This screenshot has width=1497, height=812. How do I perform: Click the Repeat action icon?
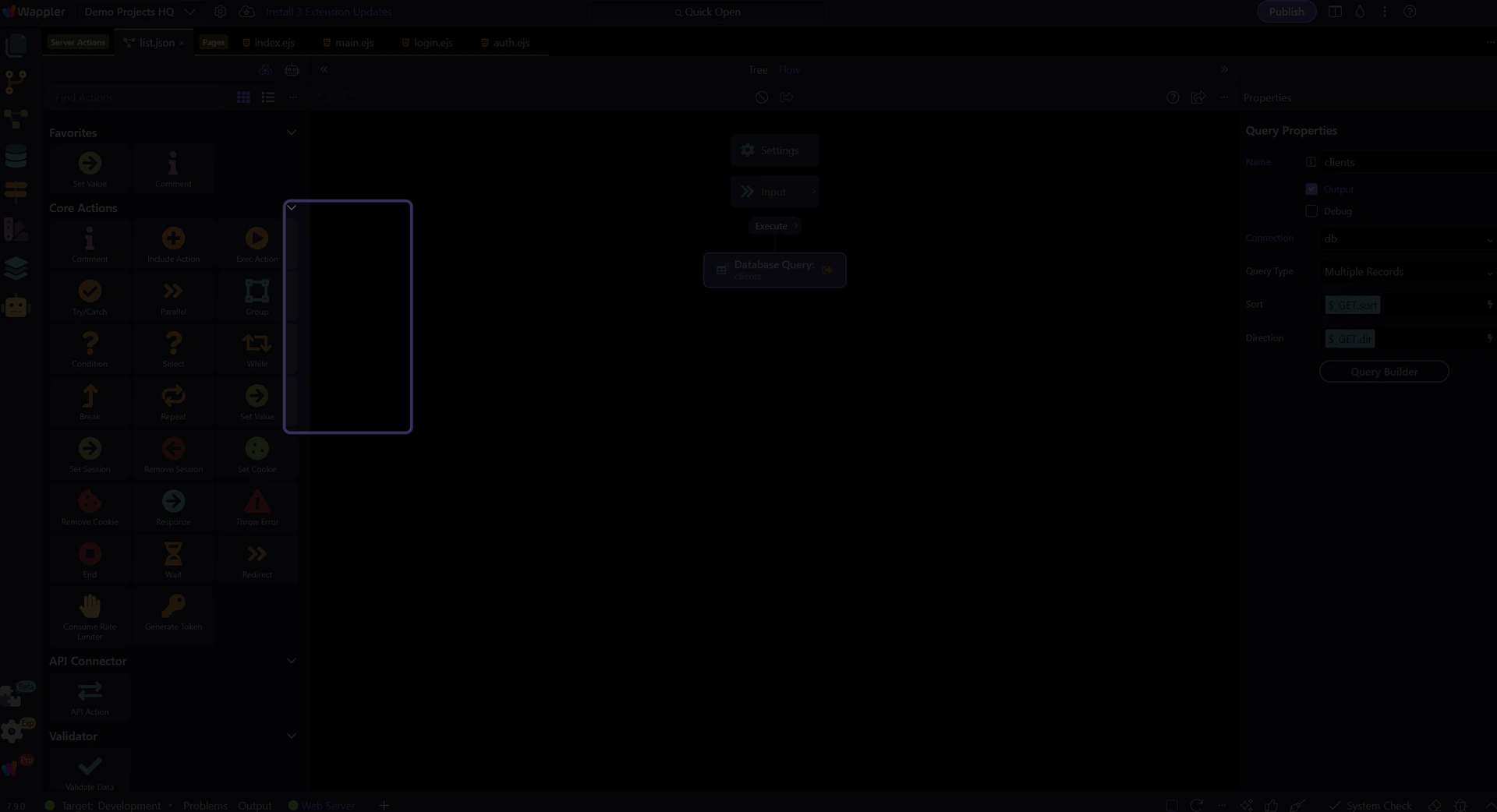[173, 397]
